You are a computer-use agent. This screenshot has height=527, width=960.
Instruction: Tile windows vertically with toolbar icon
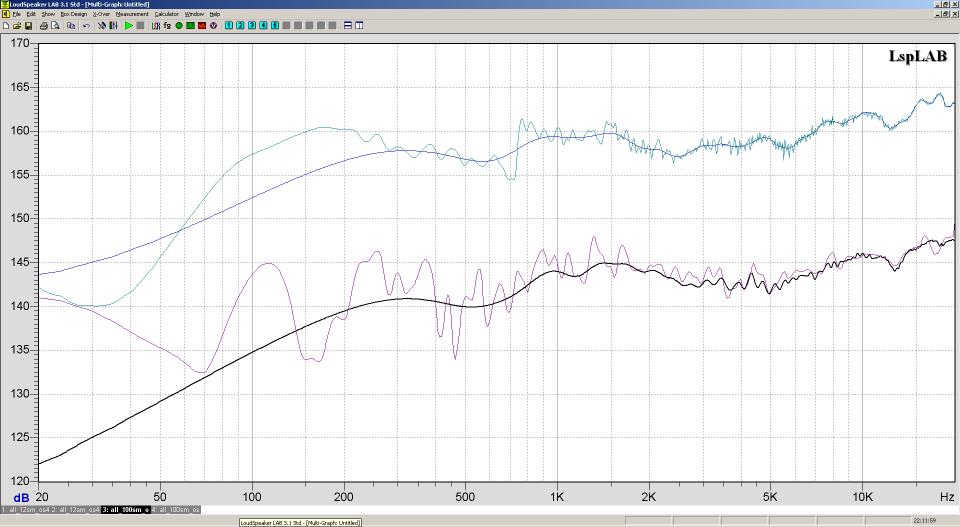[359, 26]
